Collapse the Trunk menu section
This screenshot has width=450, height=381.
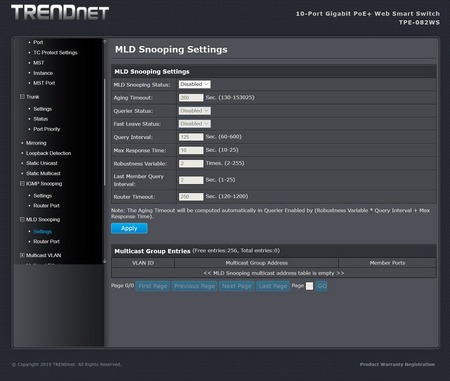tap(22, 97)
